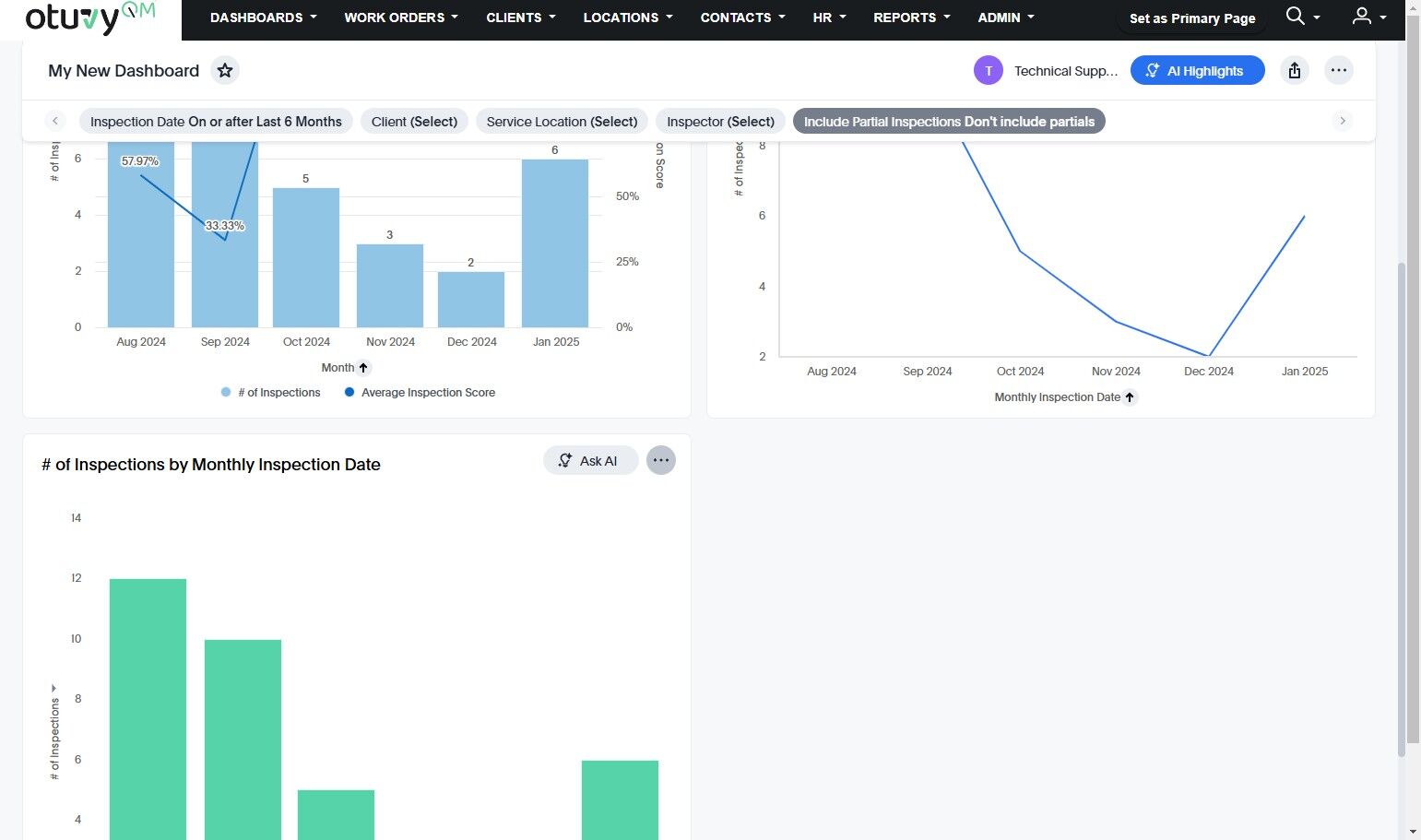Click the Otuvy QM logo

pos(89,18)
